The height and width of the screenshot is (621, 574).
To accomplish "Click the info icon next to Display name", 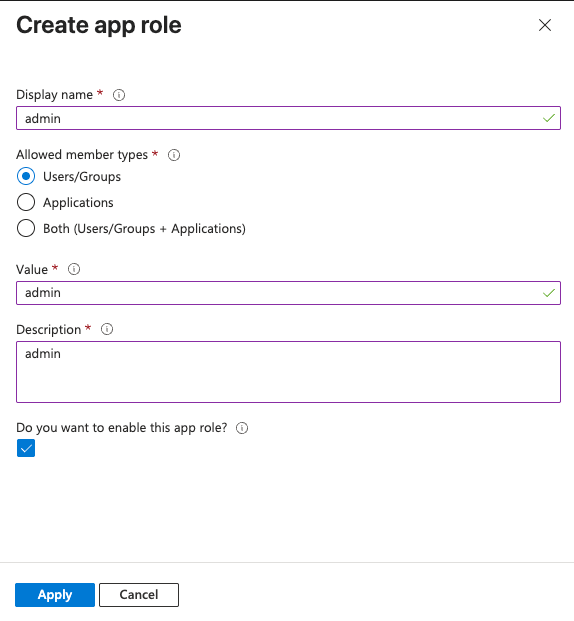I will pyautogui.click(x=119, y=95).
